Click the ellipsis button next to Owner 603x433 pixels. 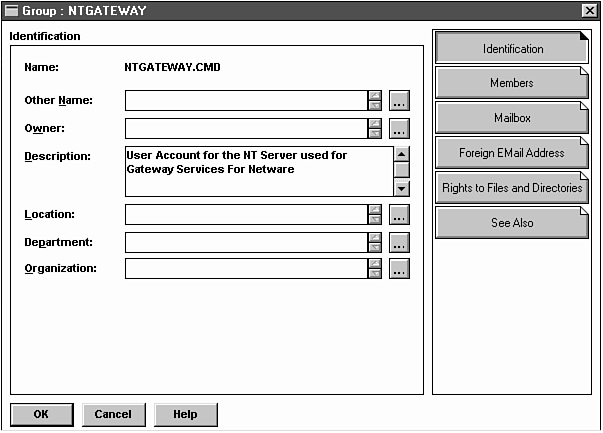point(399,129)
